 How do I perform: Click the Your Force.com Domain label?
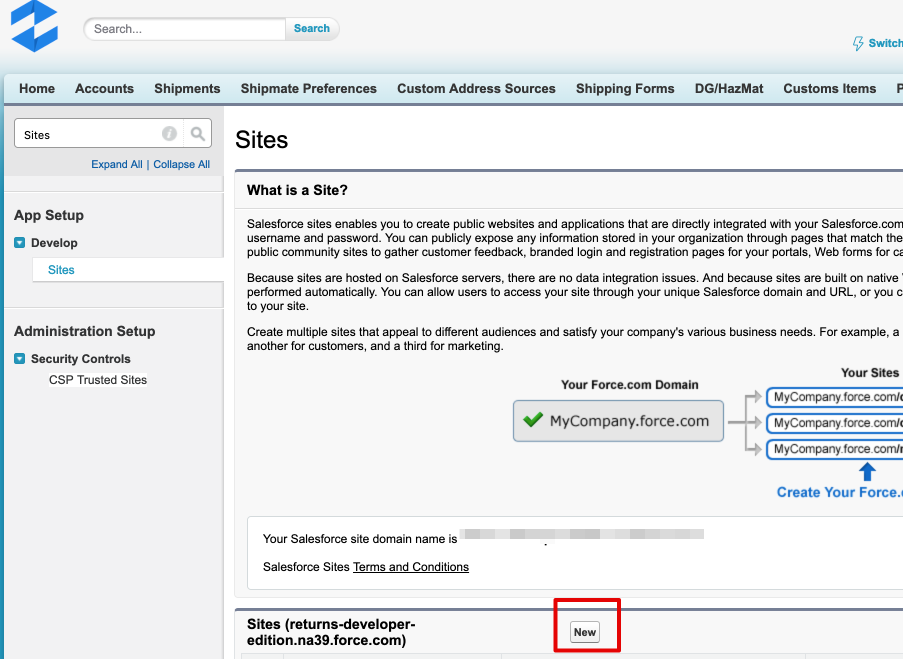[629, 385]
